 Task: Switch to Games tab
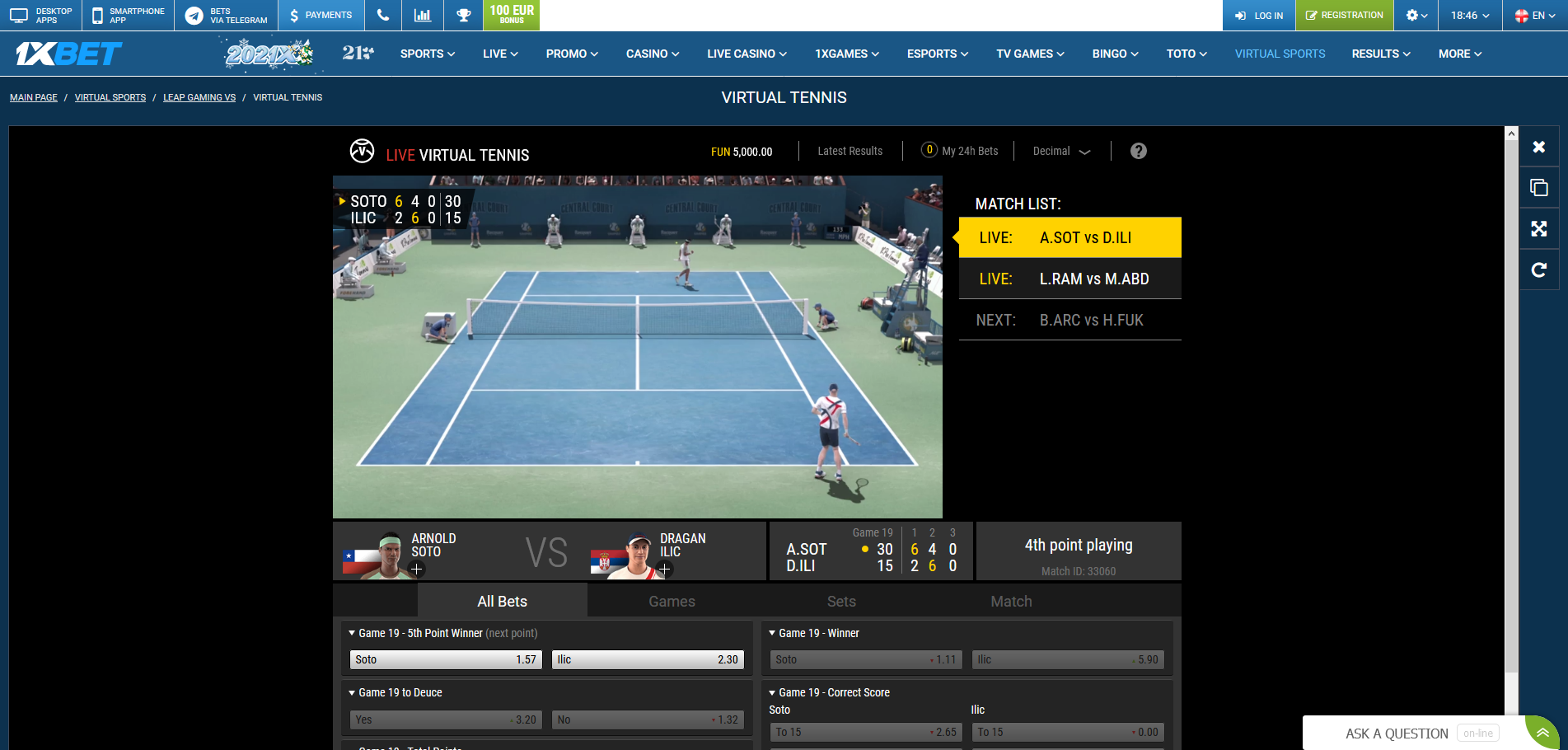point(672,601)
